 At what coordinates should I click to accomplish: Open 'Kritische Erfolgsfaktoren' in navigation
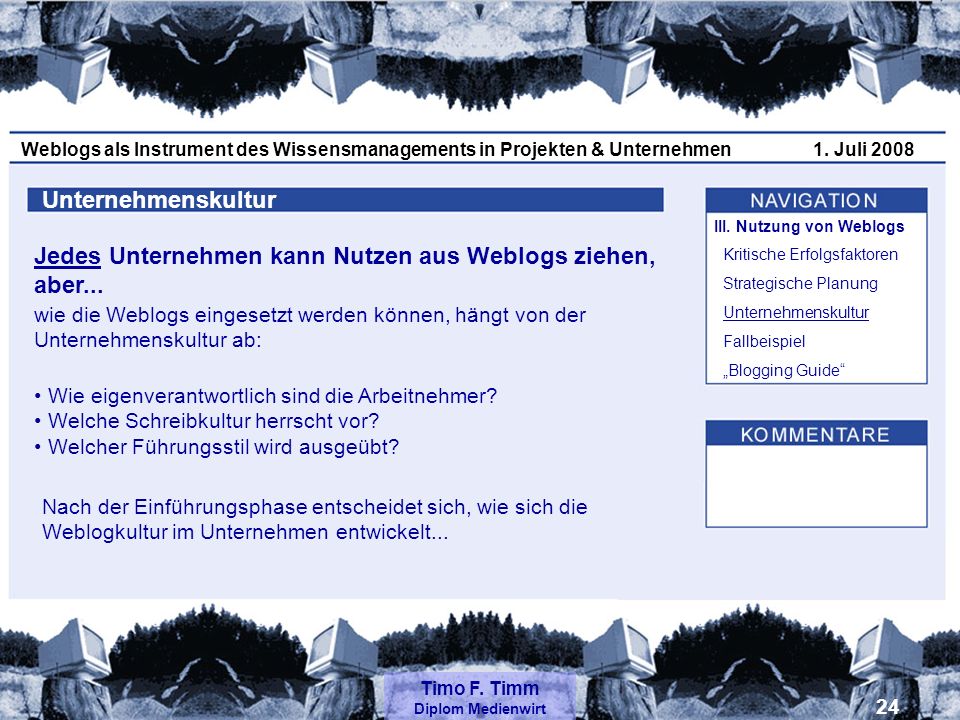pyautogui.click(x=810, y=255)
